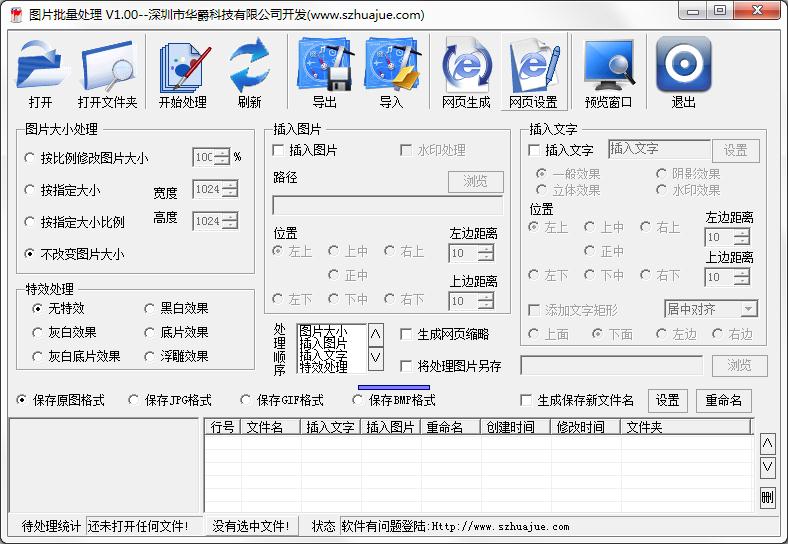Choose 浮雕效果 emboss effect
The width and height of the screenshot is (788, 544).
pos(176,356)
